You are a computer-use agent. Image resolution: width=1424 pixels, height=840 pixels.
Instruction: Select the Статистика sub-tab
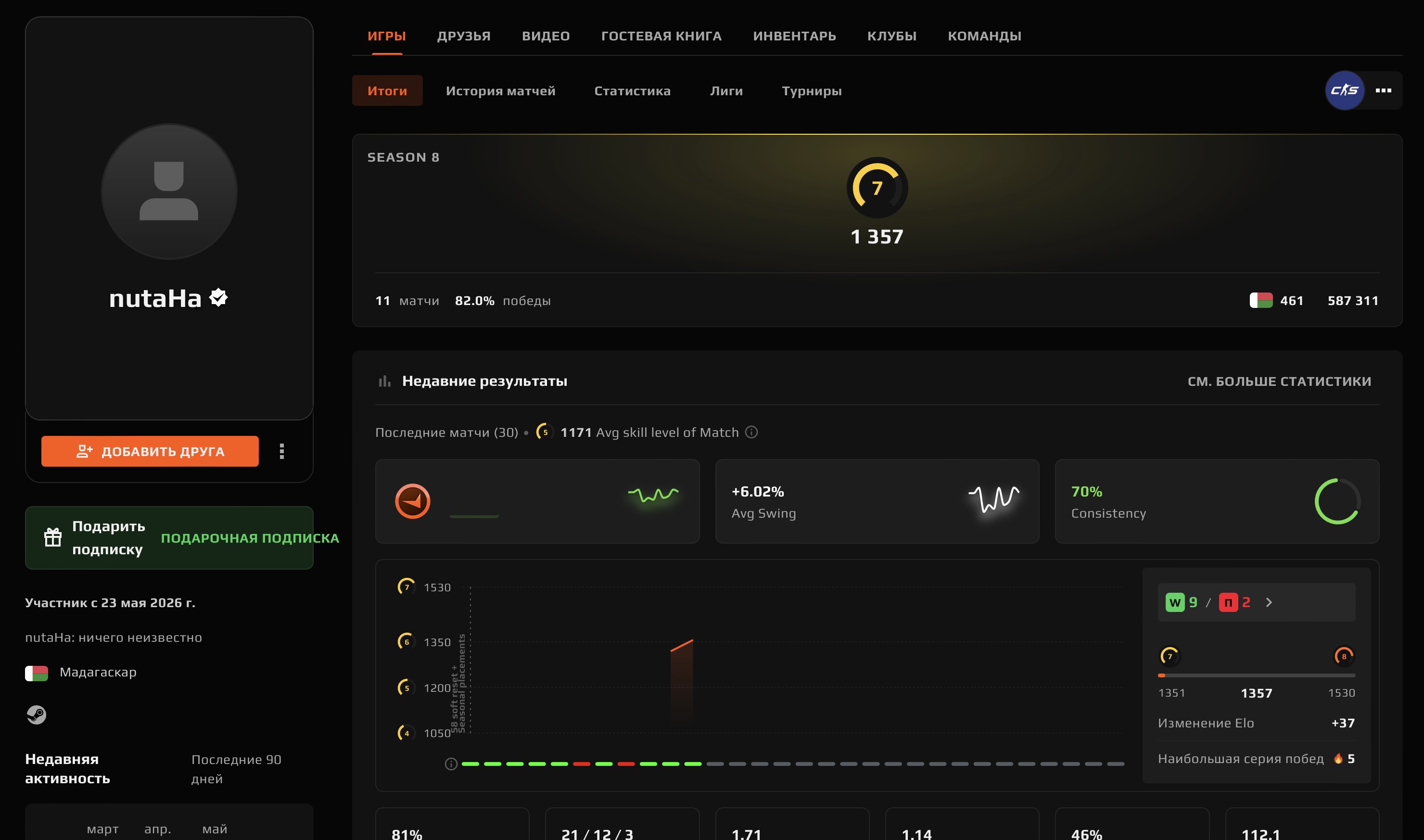632,90
